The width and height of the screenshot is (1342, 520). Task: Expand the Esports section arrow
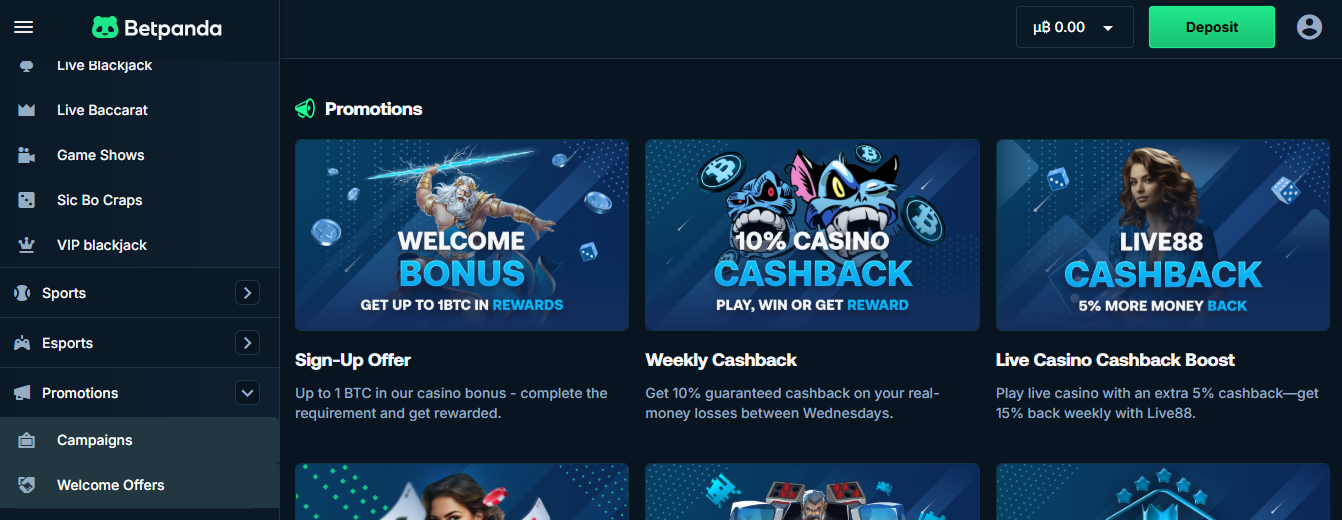[x=247, y=343]
